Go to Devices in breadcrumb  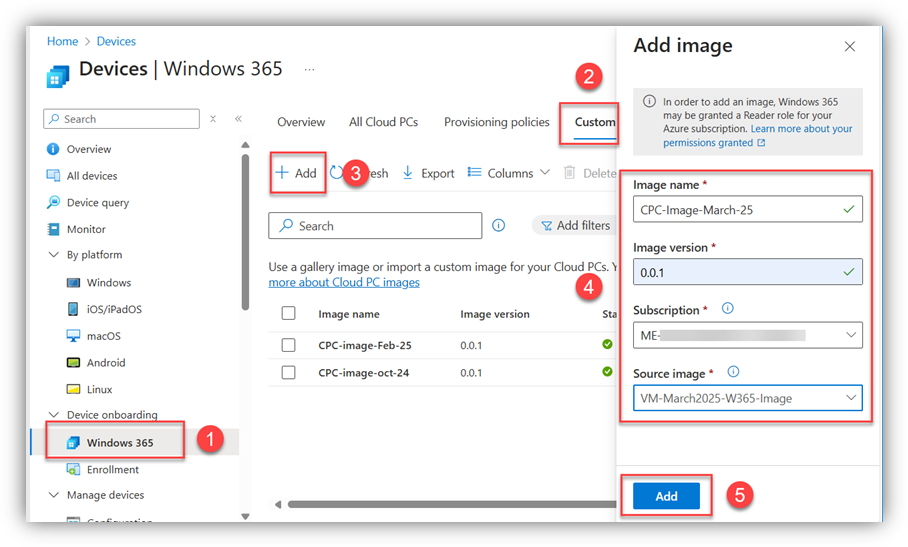[x=116, y=41]
